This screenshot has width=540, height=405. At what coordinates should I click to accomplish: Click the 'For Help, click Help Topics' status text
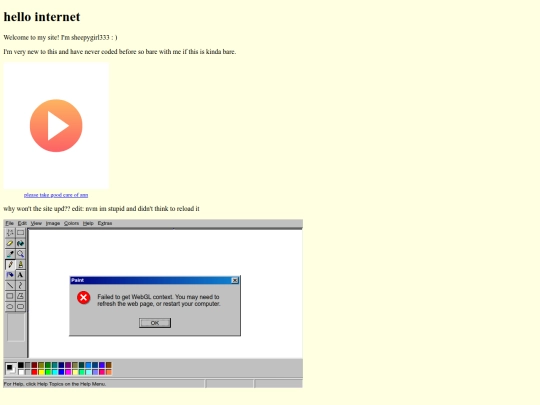pyautogui.click(x=55, y=384)
